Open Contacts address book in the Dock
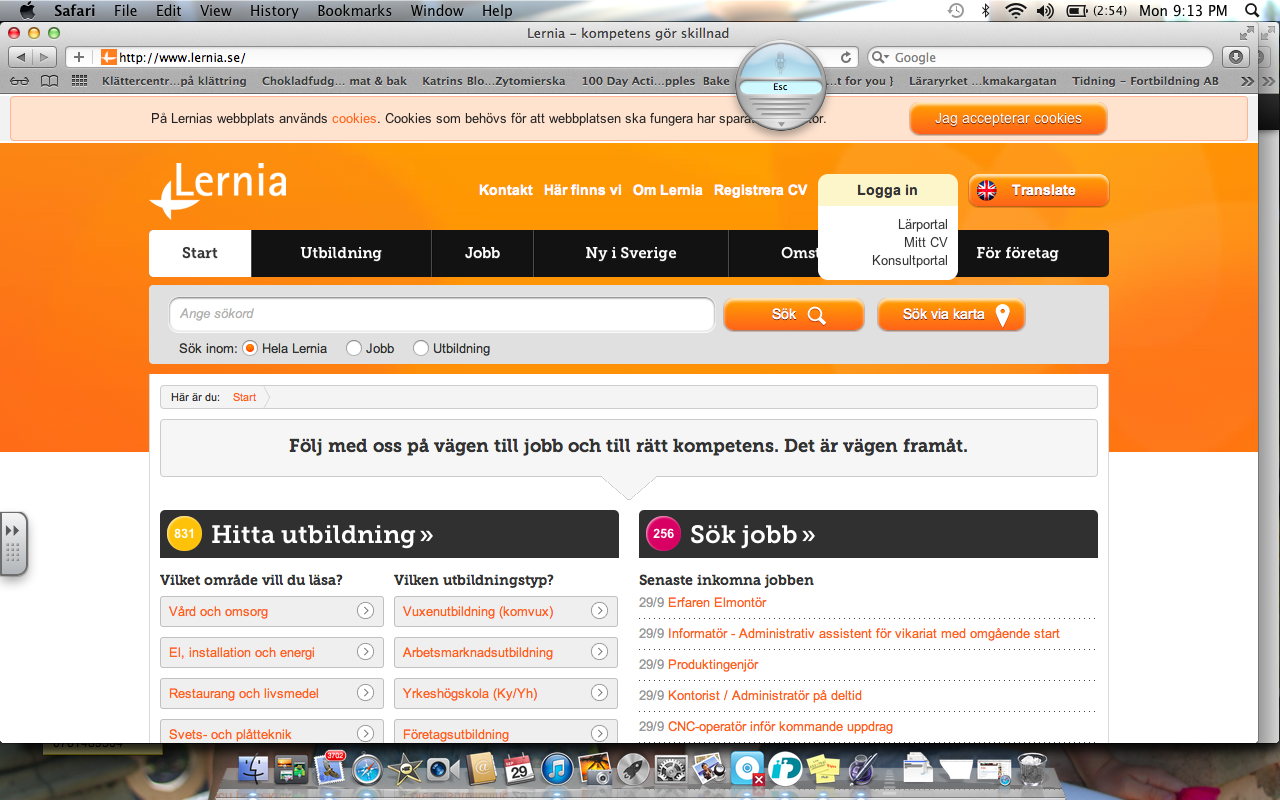Viewport: 1280px width, 800px height. (481, 768)
